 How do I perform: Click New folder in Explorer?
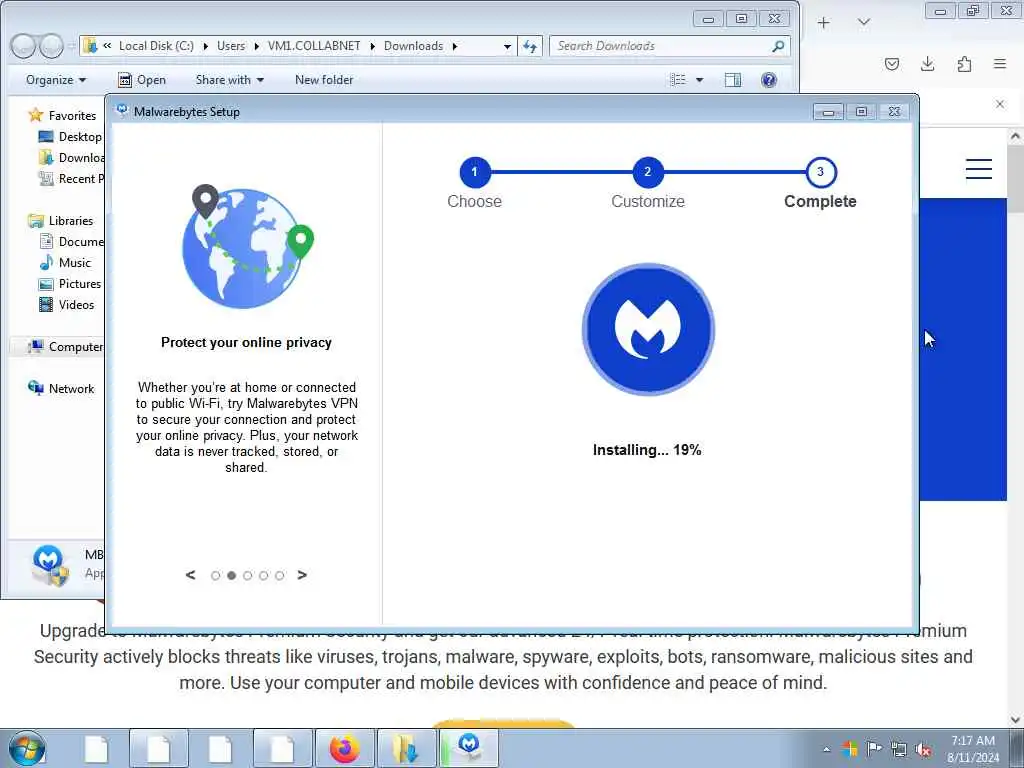[x=324, y=80]
